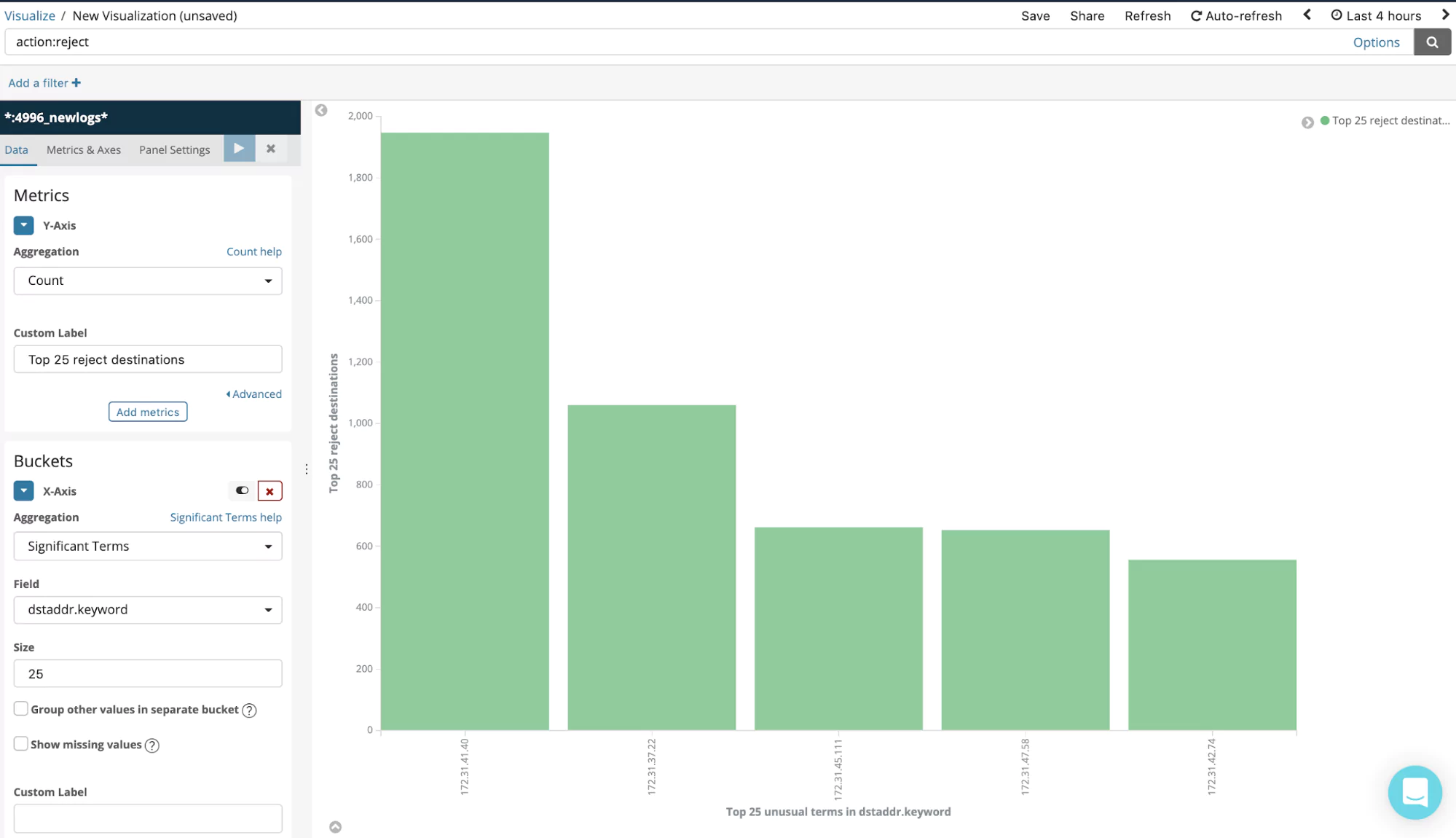The height and width of the screenshot is (838, 1456).
Task: Click the legend green color dot
Action: [1325, 121]
